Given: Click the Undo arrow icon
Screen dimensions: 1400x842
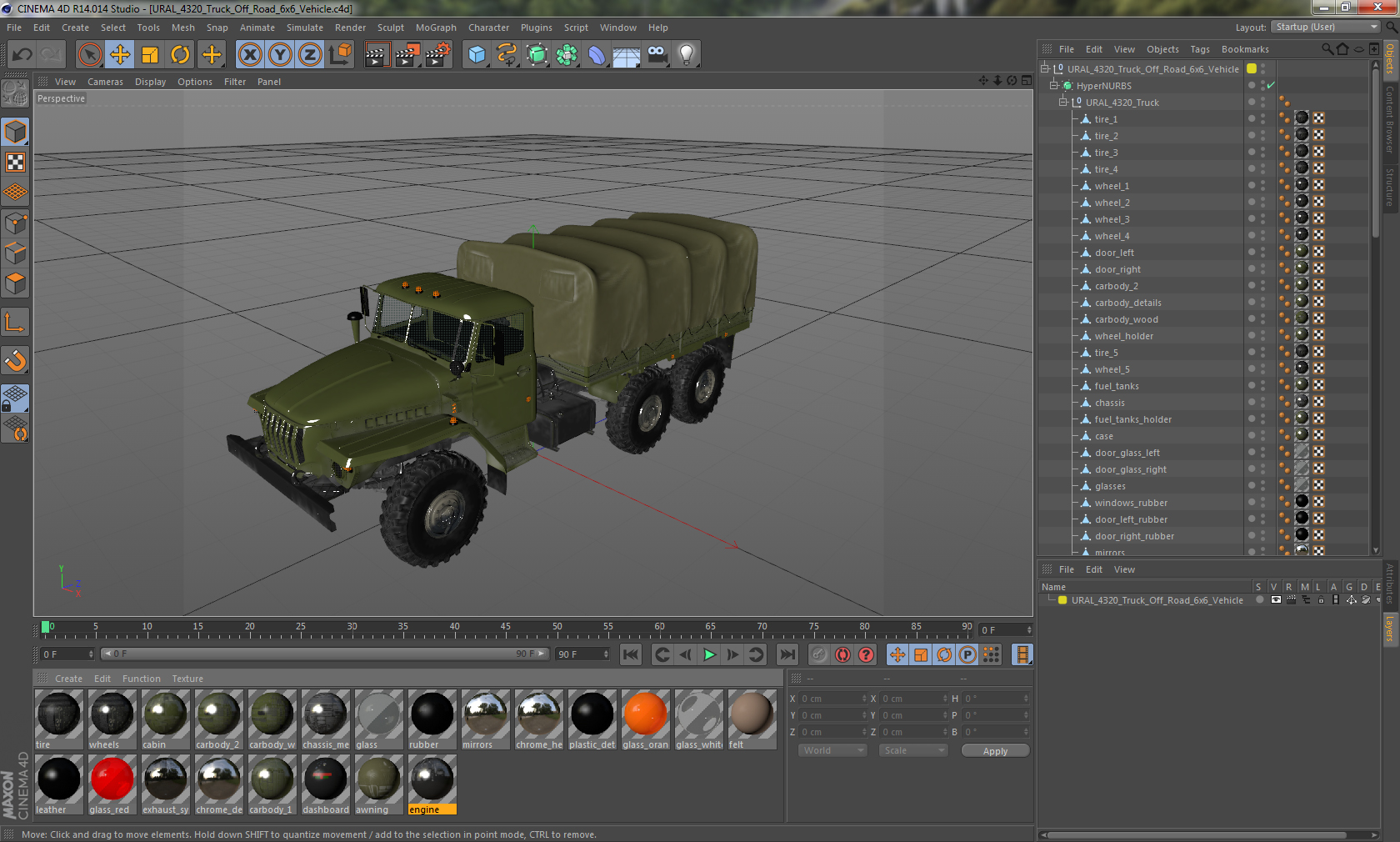Looking at the screenshot, I should point(22,55).
